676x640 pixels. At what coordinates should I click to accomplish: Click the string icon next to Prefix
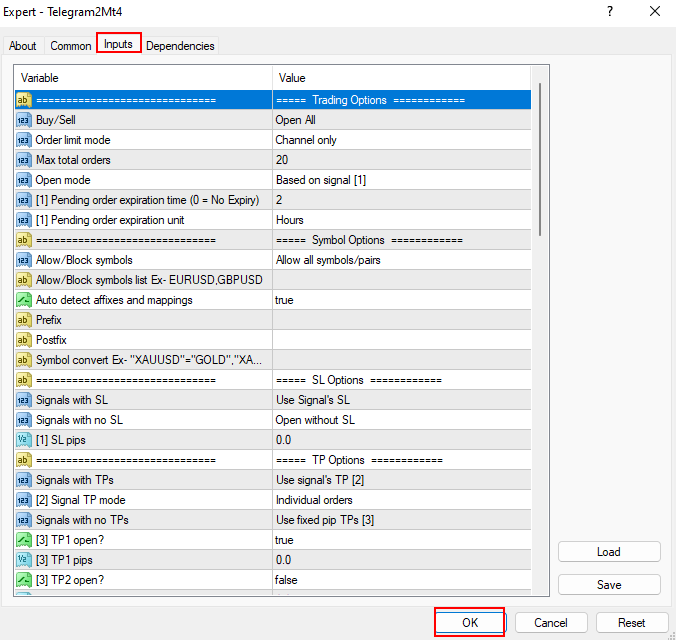click(24, 320)
